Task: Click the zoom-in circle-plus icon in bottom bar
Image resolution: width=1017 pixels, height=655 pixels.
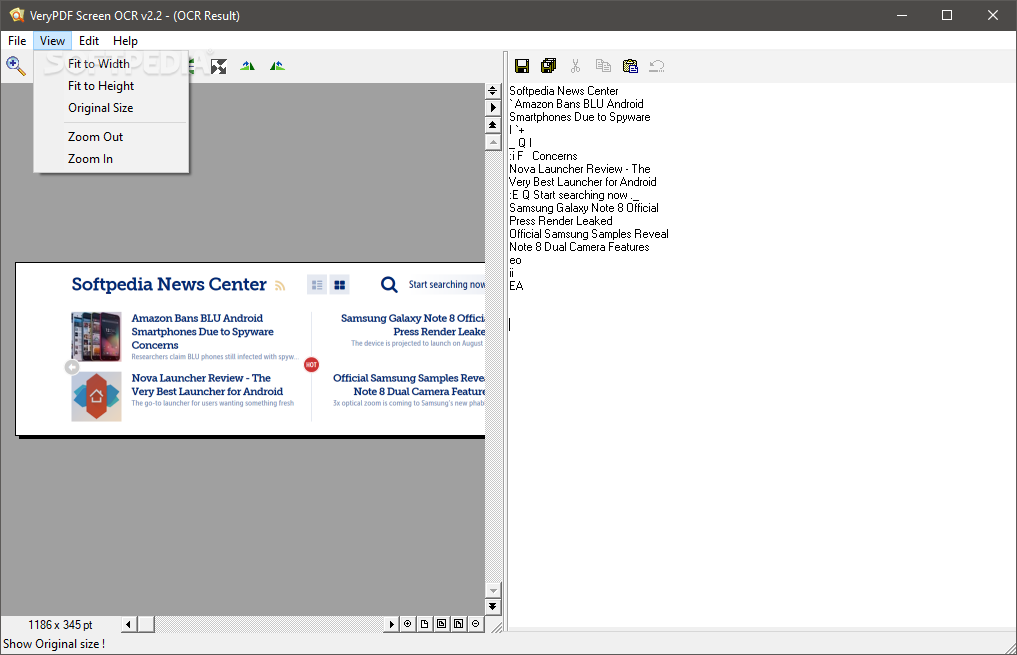Action: (407, 624)
